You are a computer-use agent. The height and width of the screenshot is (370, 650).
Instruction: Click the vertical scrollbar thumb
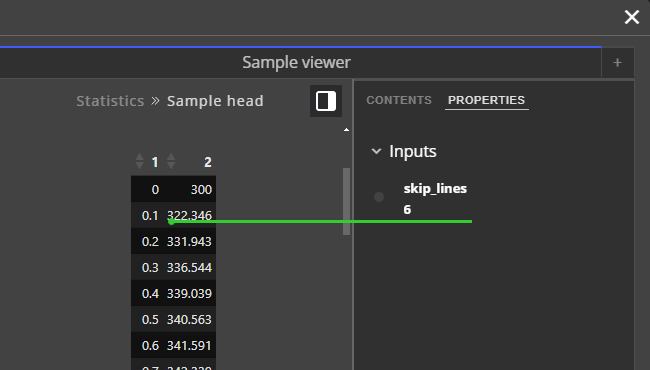coord(347,201)
